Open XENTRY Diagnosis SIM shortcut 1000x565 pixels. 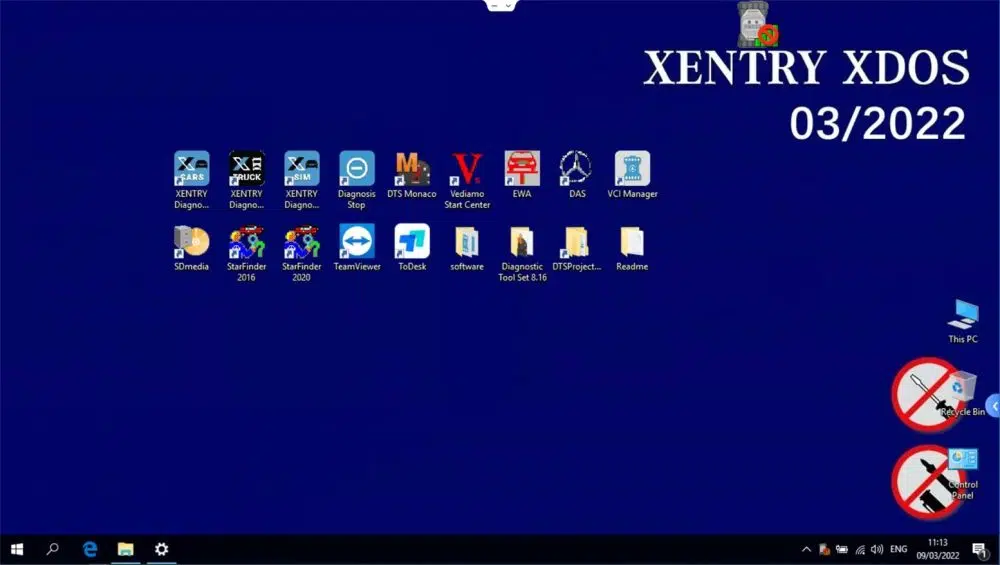click(302, 180)
